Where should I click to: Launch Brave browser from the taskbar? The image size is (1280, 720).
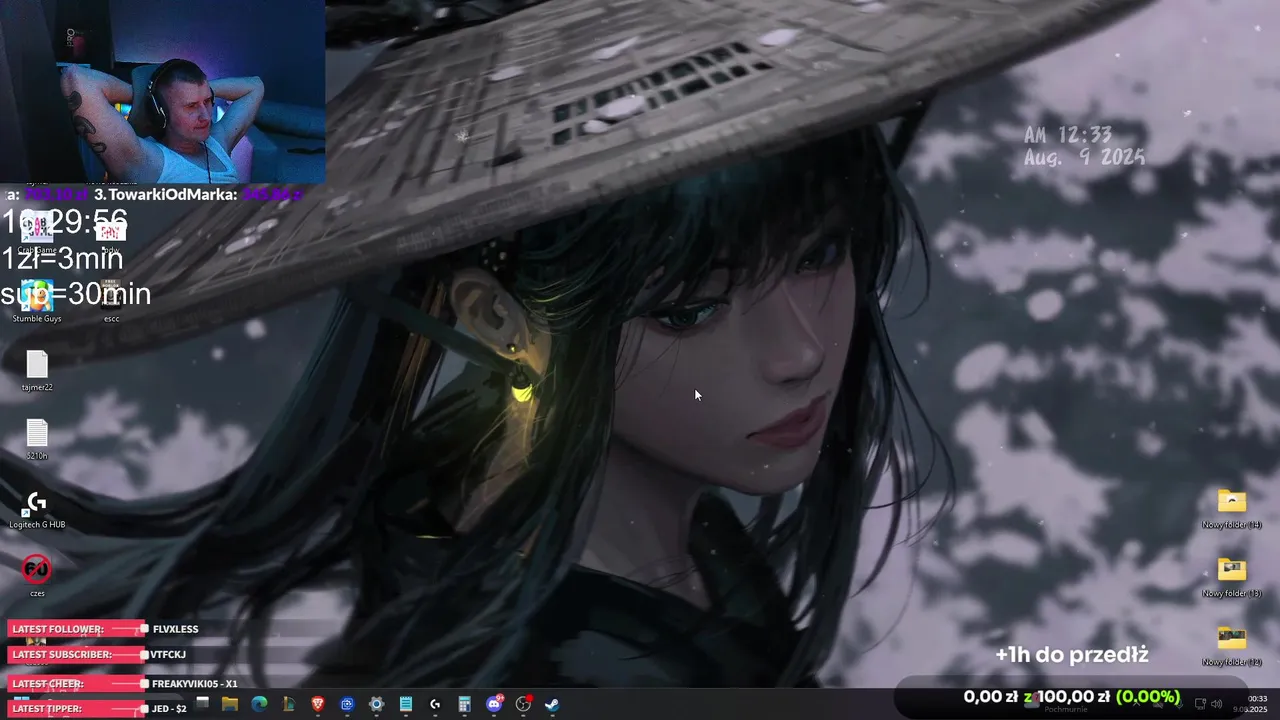(318, 704)
